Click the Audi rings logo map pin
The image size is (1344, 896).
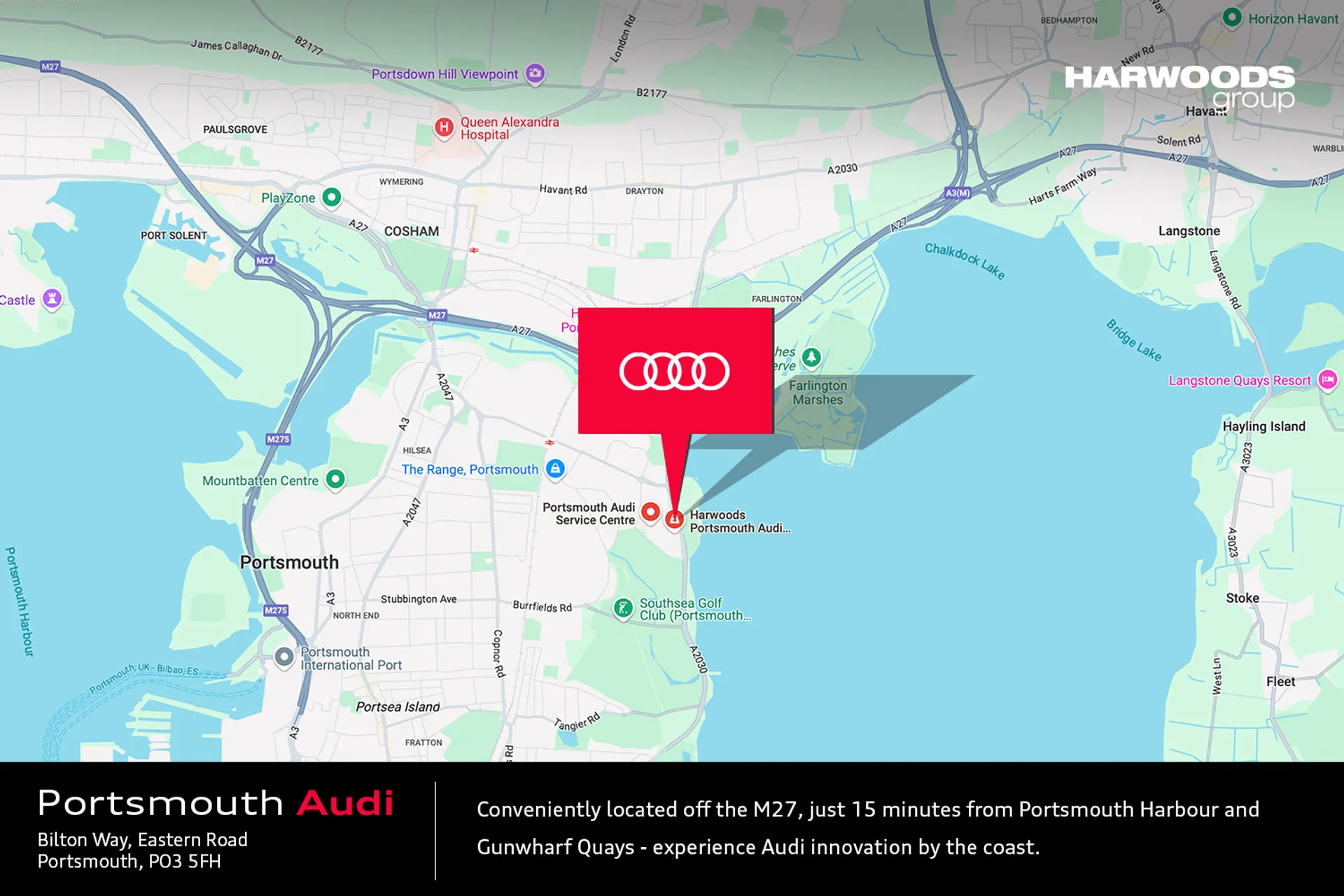(x=673, y=371)
